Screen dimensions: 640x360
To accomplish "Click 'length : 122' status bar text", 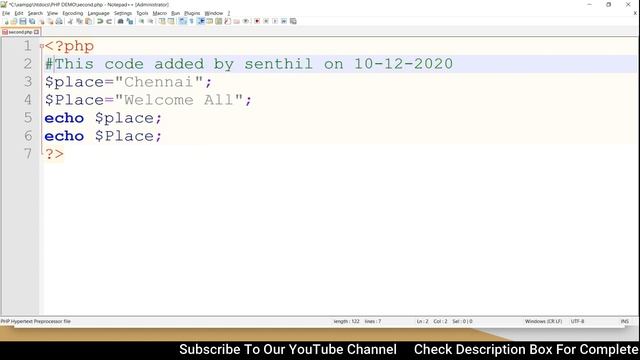I will 347,322.
